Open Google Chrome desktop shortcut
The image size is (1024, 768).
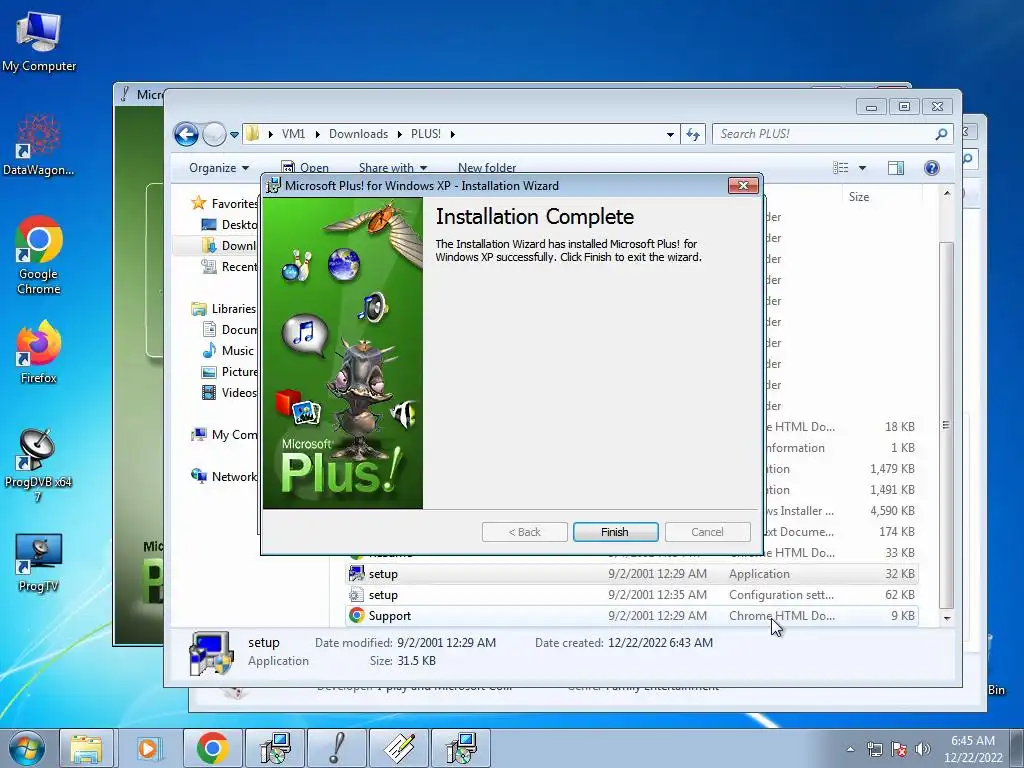pos(39,255)
